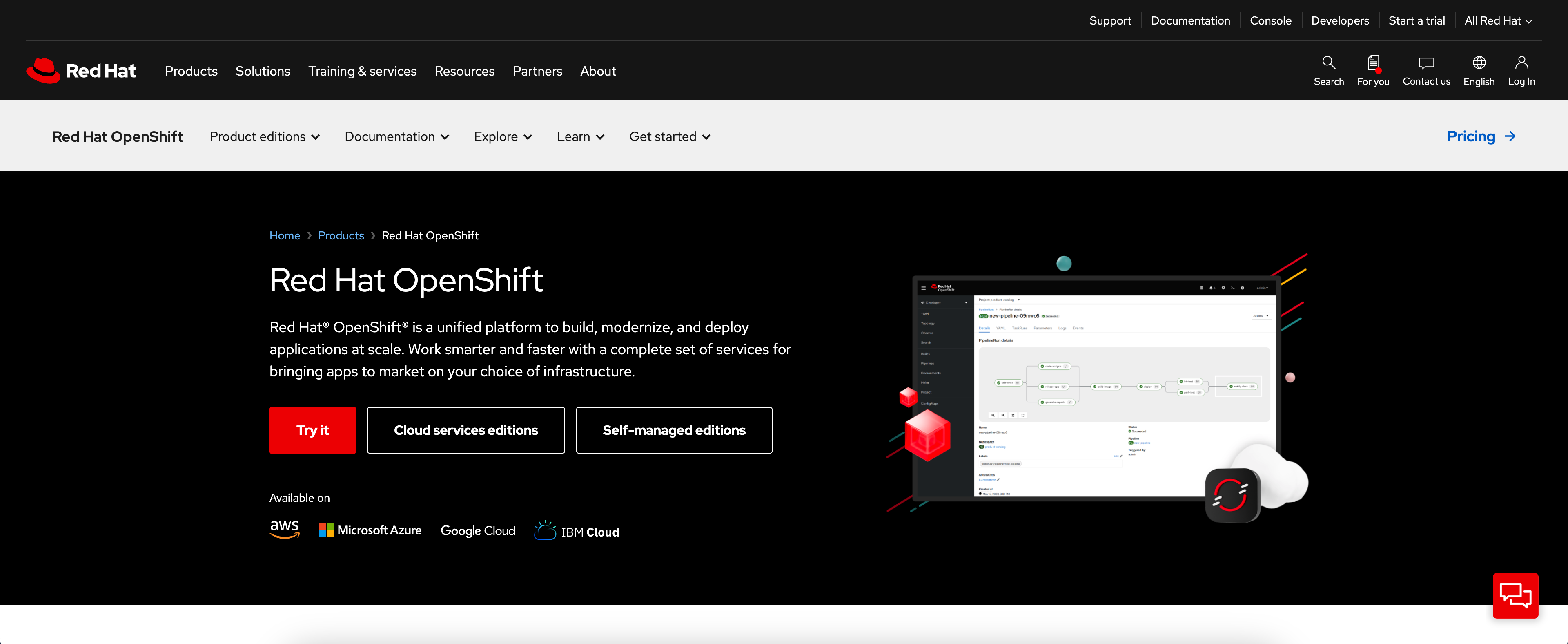Open the Solutions menu
1568x644 pixels.
pos(263,71)
